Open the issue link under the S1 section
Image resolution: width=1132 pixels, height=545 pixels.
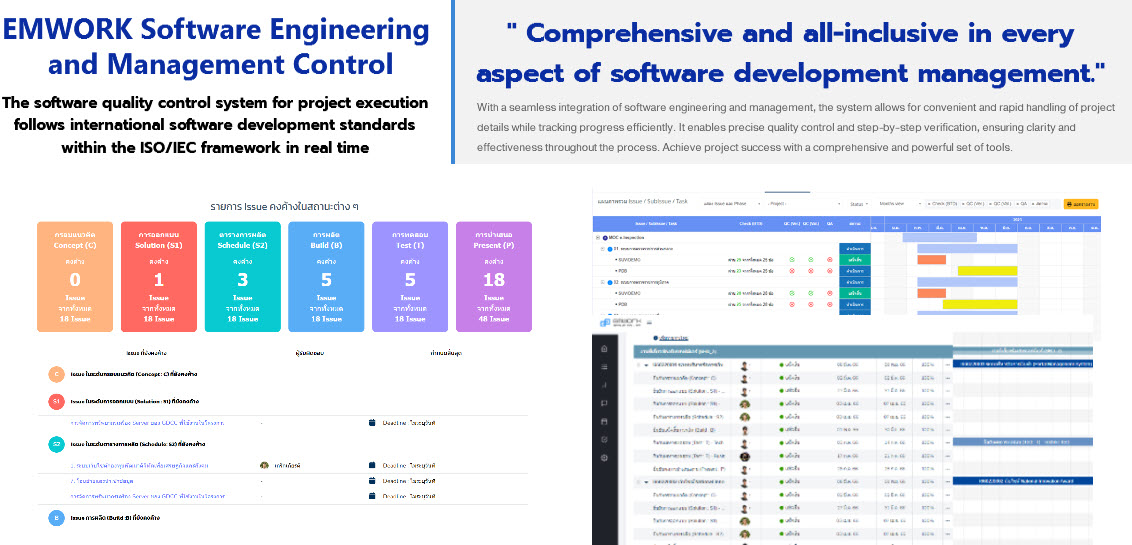click(147, 423)
